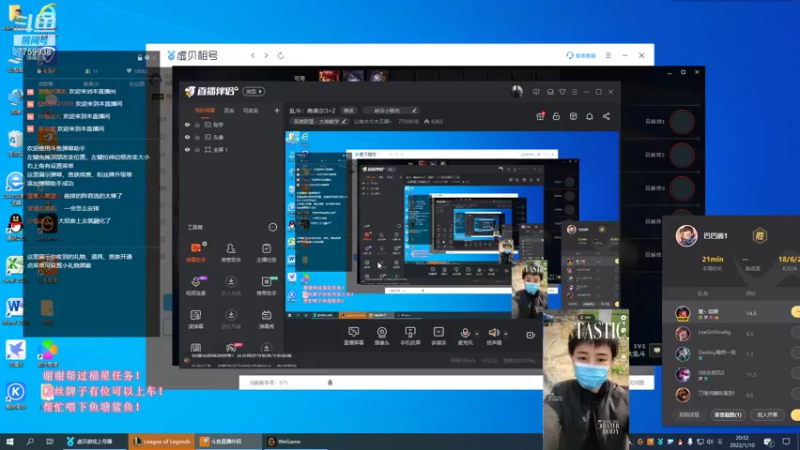Open the message icon in streaming title bar
The height and width of the screenshot is (450, 800).
point(536,92)
